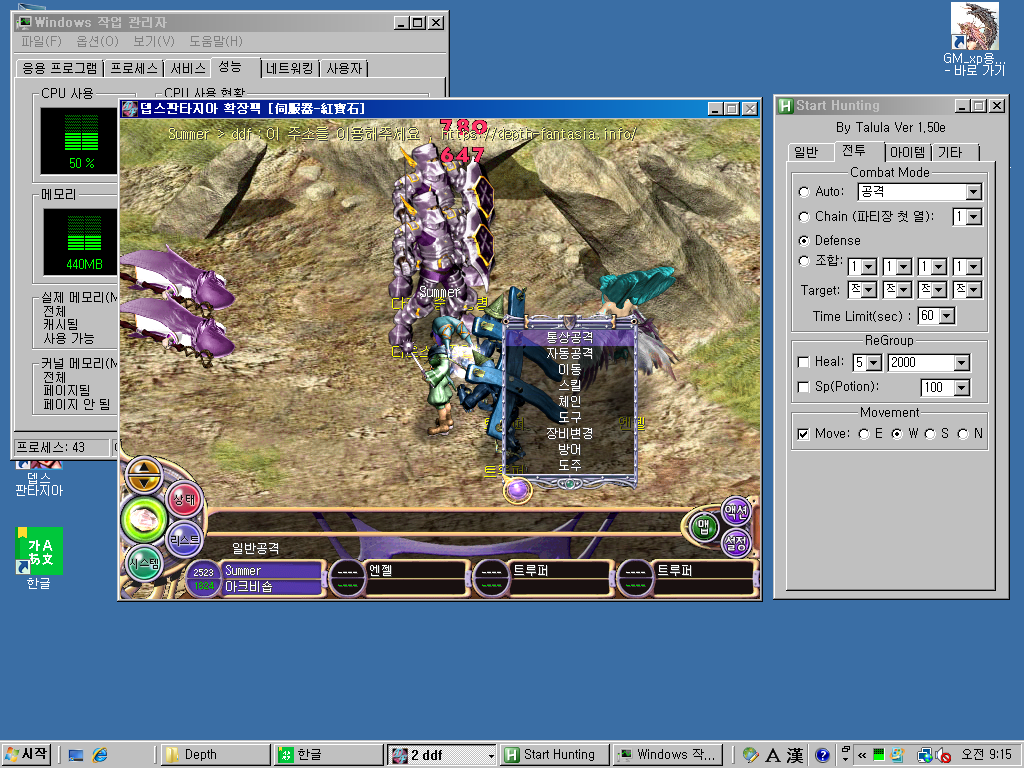Screen dimensions: 1024x768
Task: Click the gold up-down arrow orb in game HUD
Action: click(144, 475)
